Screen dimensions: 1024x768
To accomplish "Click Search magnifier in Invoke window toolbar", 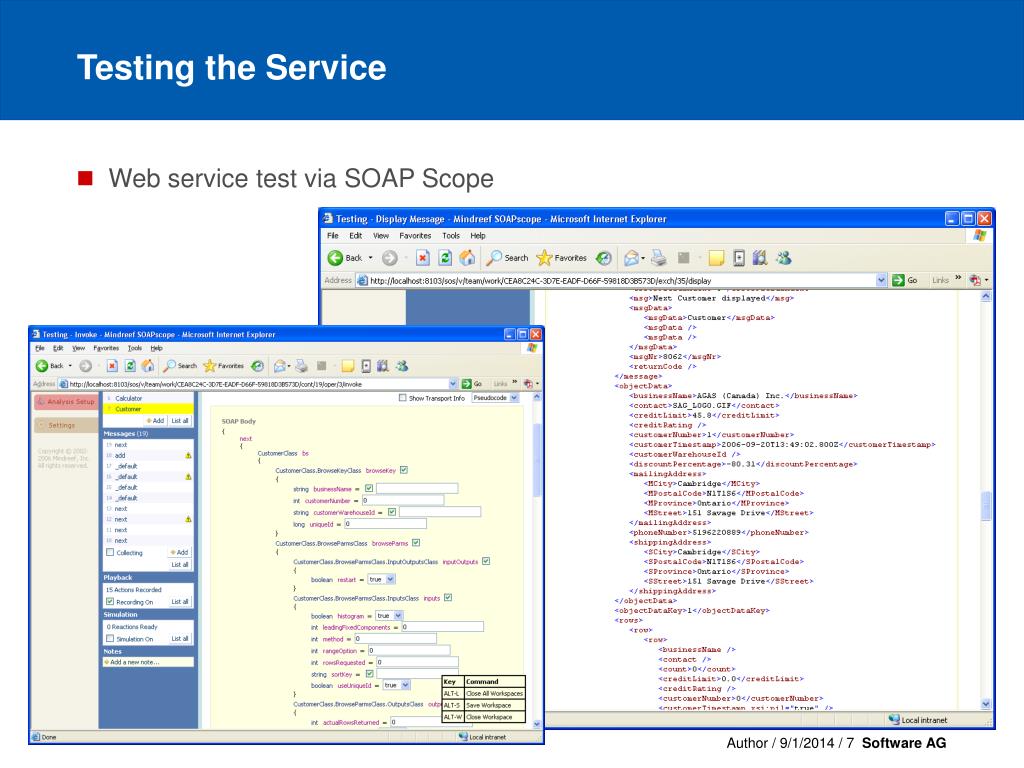I will (170, 366).
